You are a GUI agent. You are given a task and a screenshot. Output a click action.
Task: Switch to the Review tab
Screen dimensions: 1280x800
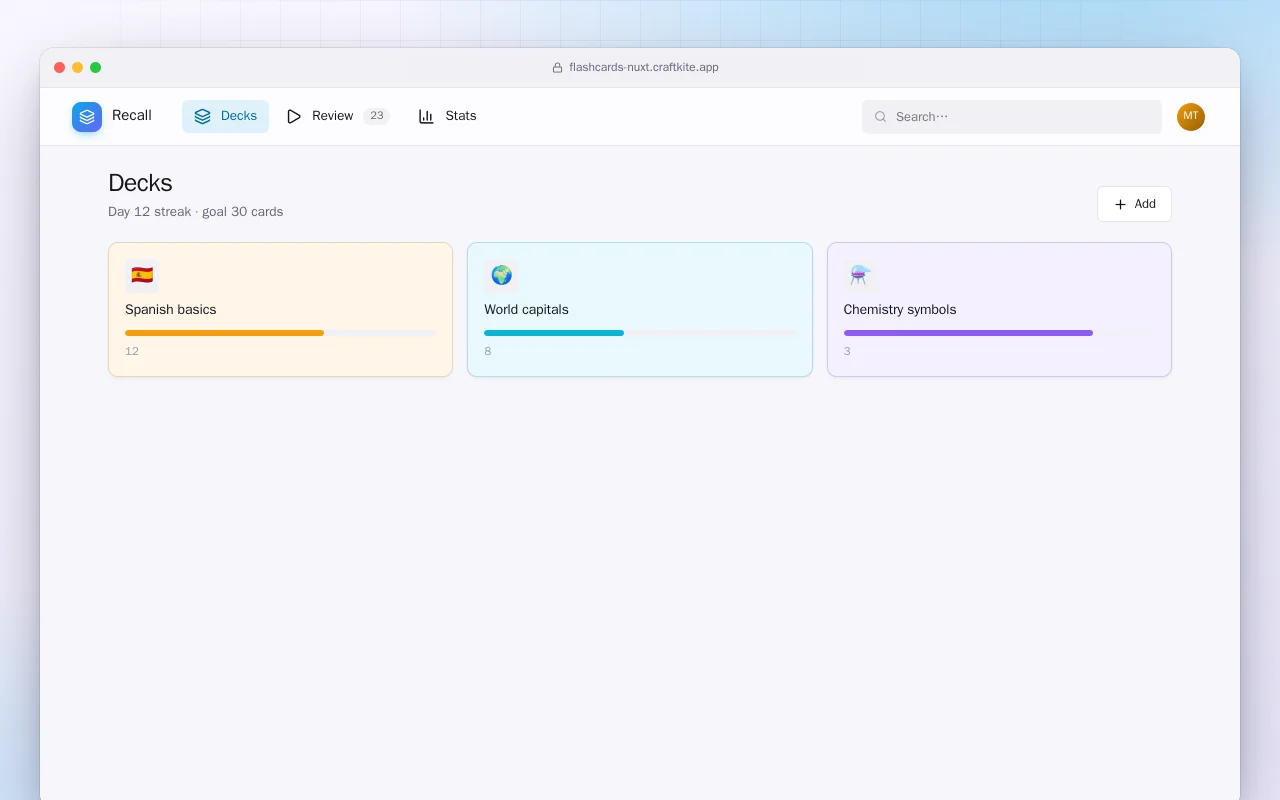point(338,116)
